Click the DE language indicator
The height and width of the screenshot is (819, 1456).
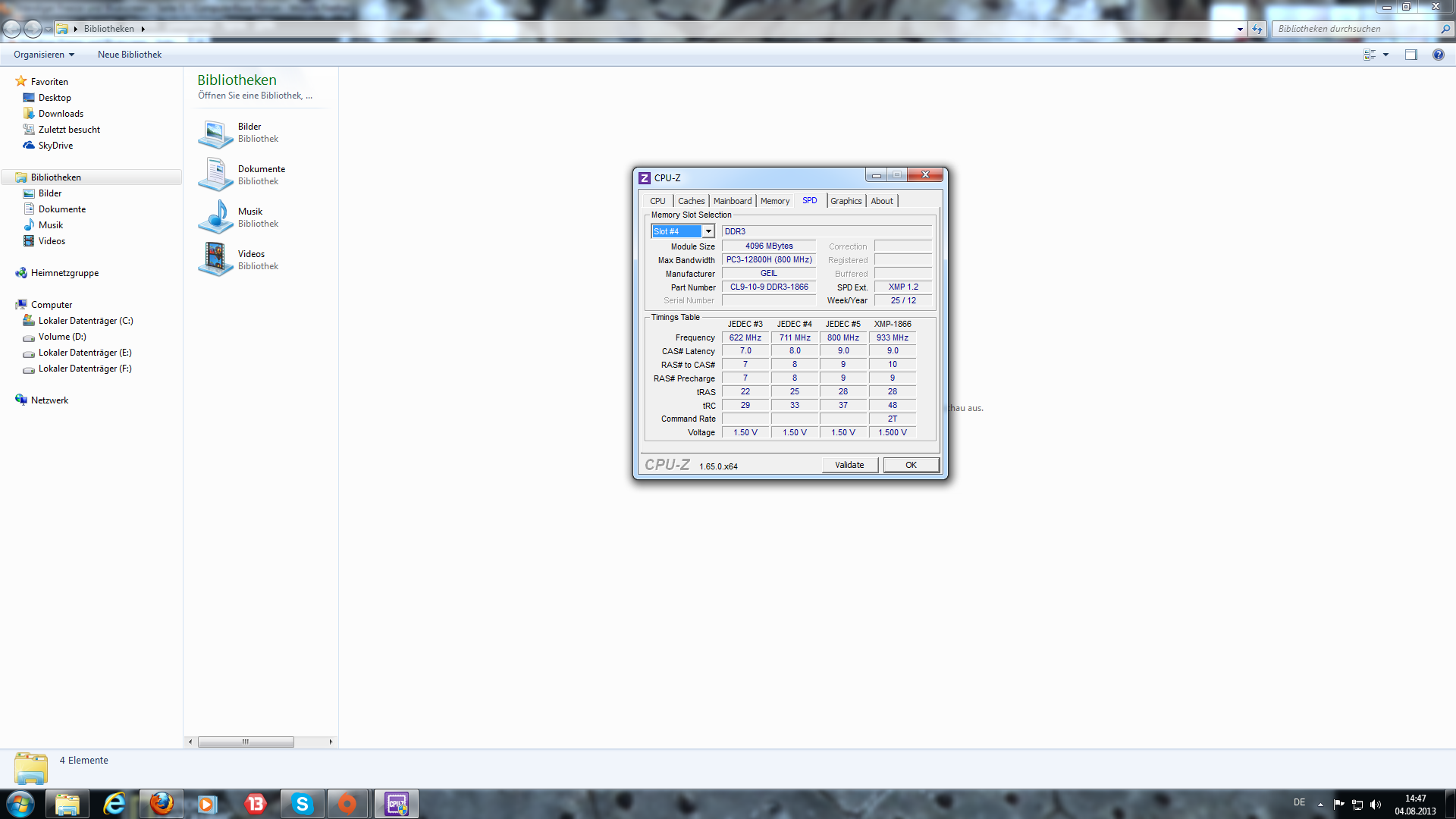1300,802
